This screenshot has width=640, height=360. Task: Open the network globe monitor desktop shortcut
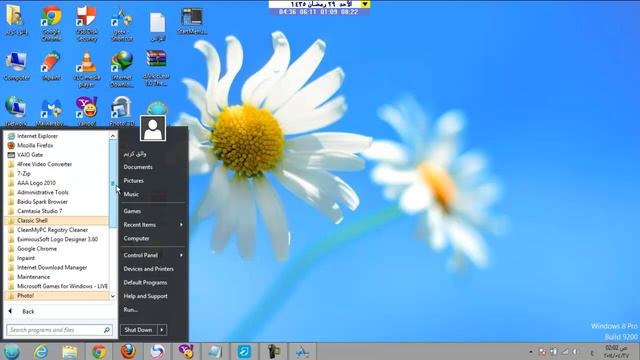[x=16, y=111]
